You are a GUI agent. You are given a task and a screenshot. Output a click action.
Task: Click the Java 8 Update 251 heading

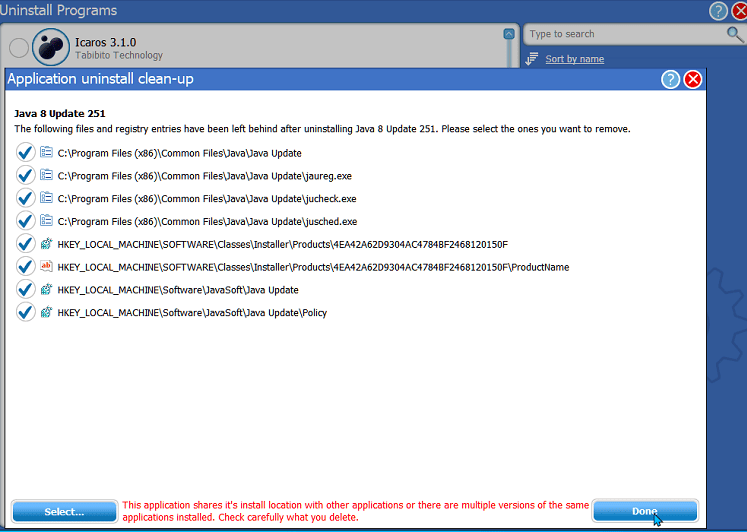coord(60,114)
